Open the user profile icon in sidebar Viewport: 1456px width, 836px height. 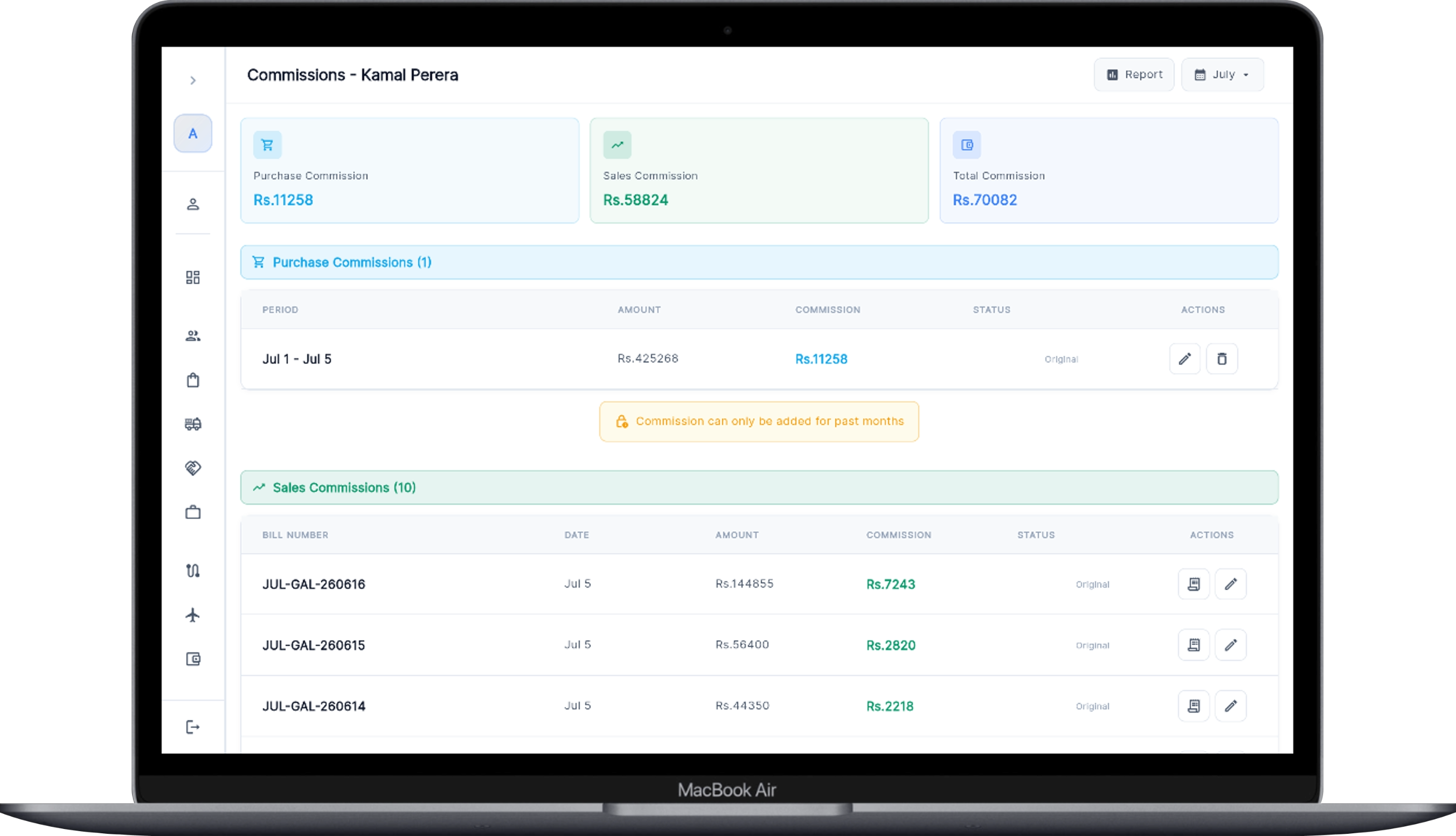point(193,204)
